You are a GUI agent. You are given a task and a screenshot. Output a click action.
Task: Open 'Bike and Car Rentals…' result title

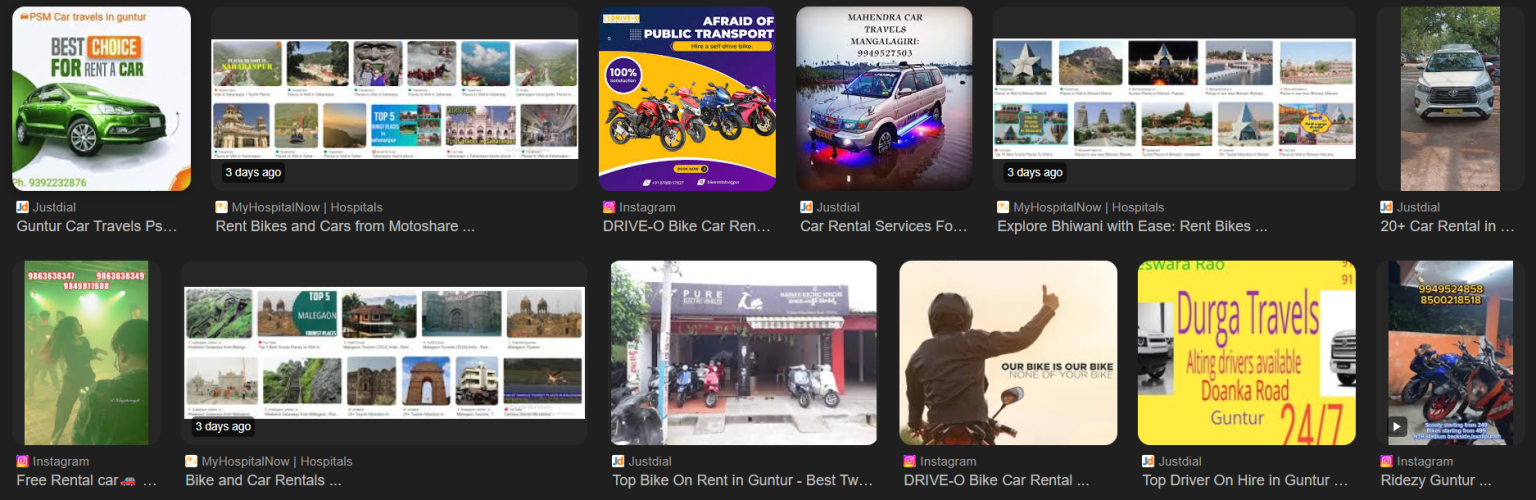pos(263,480)
